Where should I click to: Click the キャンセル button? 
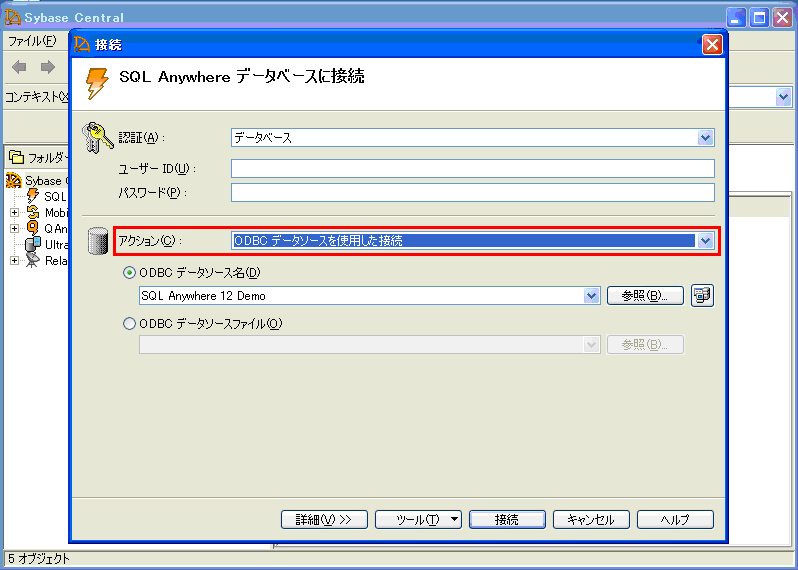[x=590, y=519]
